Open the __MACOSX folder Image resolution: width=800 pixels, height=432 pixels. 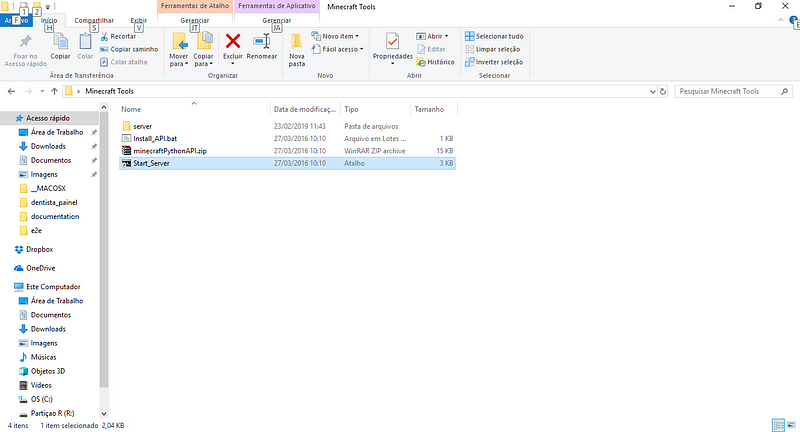coord(48,188)
